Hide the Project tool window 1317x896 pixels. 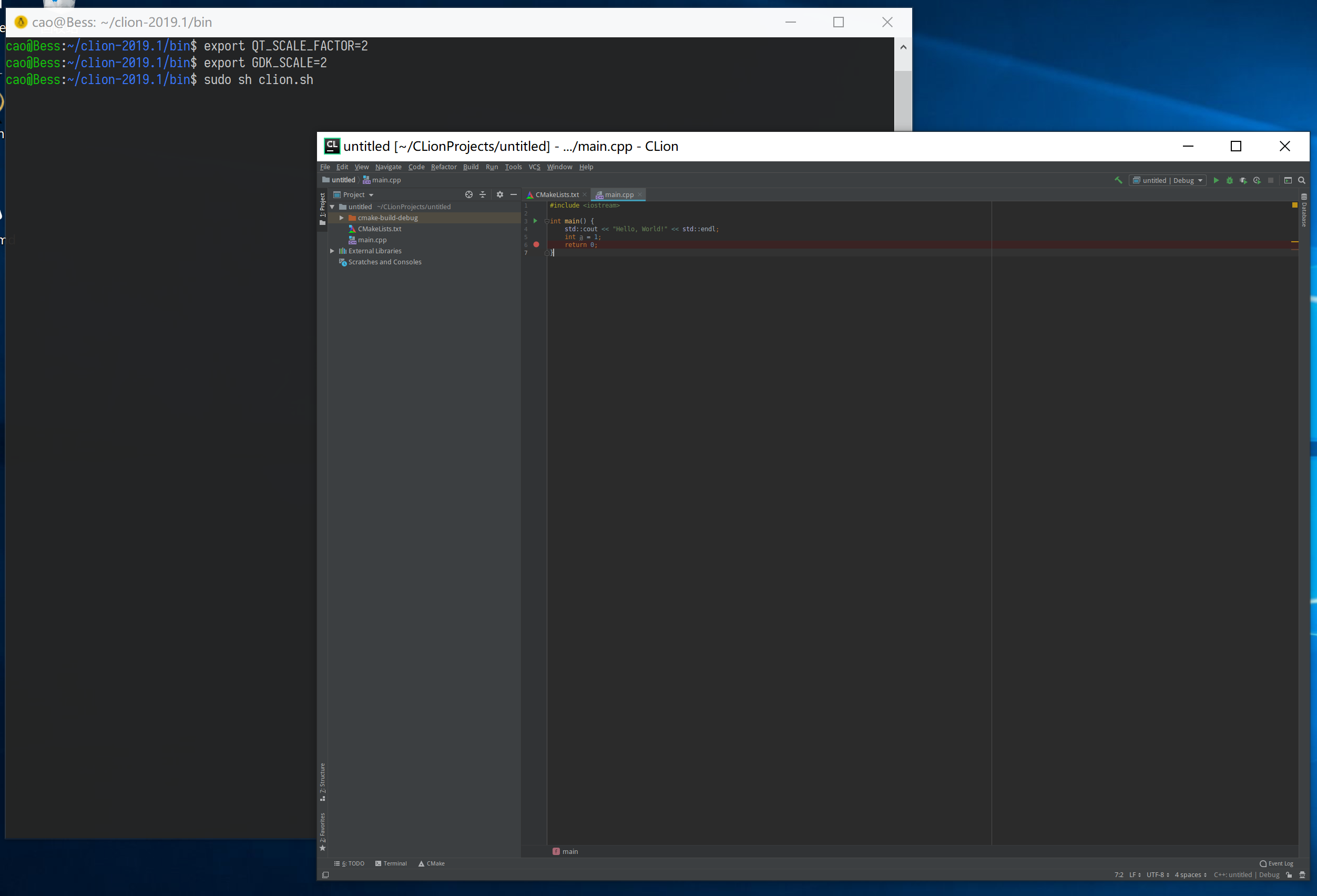point(514,195)
